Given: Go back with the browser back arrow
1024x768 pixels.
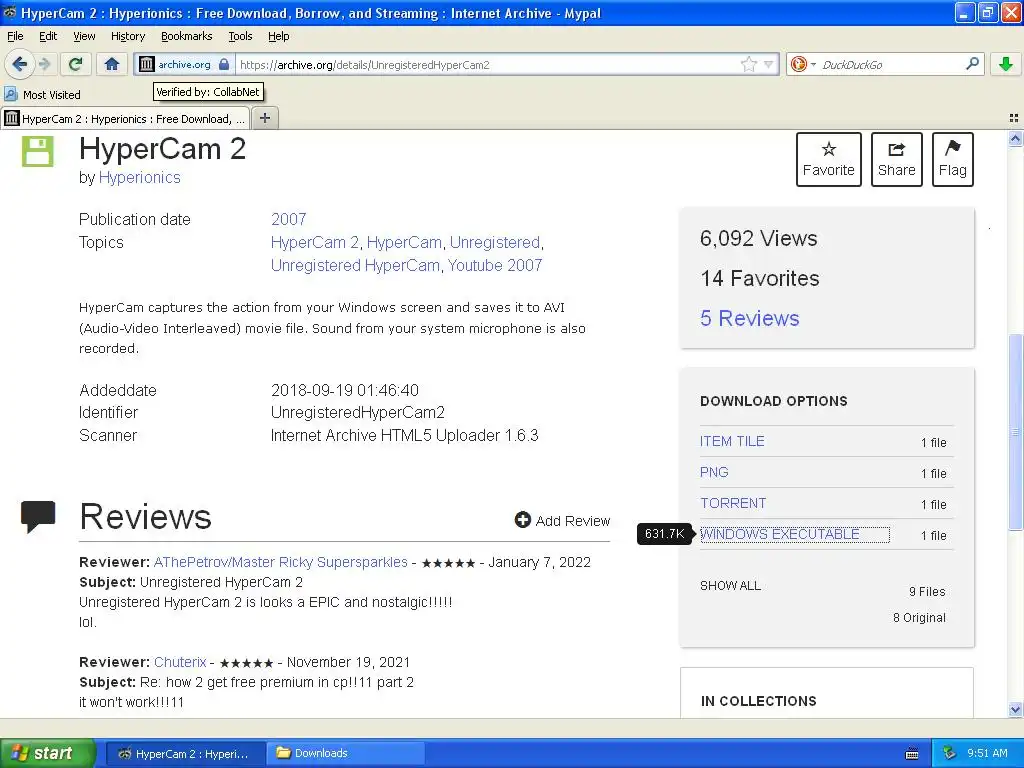Looking at the screenshot, I should pos(19,64).
